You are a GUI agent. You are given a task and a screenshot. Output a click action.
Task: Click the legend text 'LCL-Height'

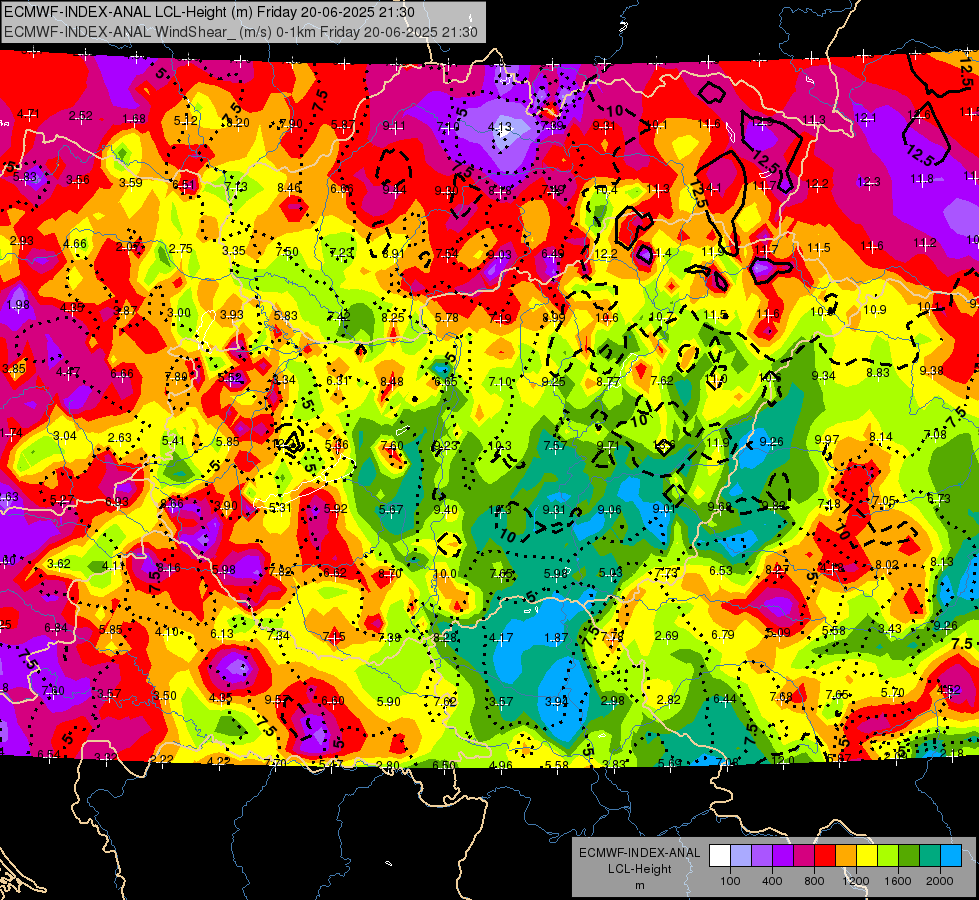pyautogui.click(x=639, y=869)
